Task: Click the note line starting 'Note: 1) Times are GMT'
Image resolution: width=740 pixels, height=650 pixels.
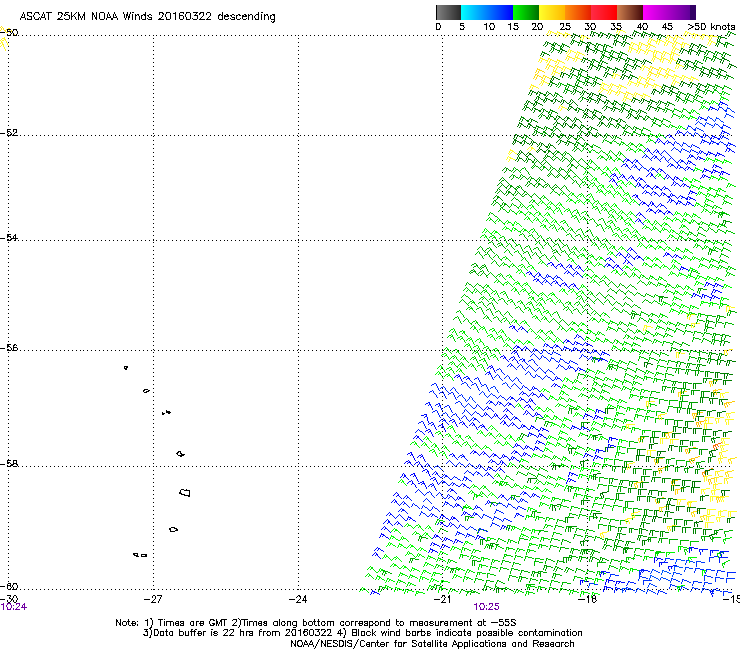Action: [316, 623]
